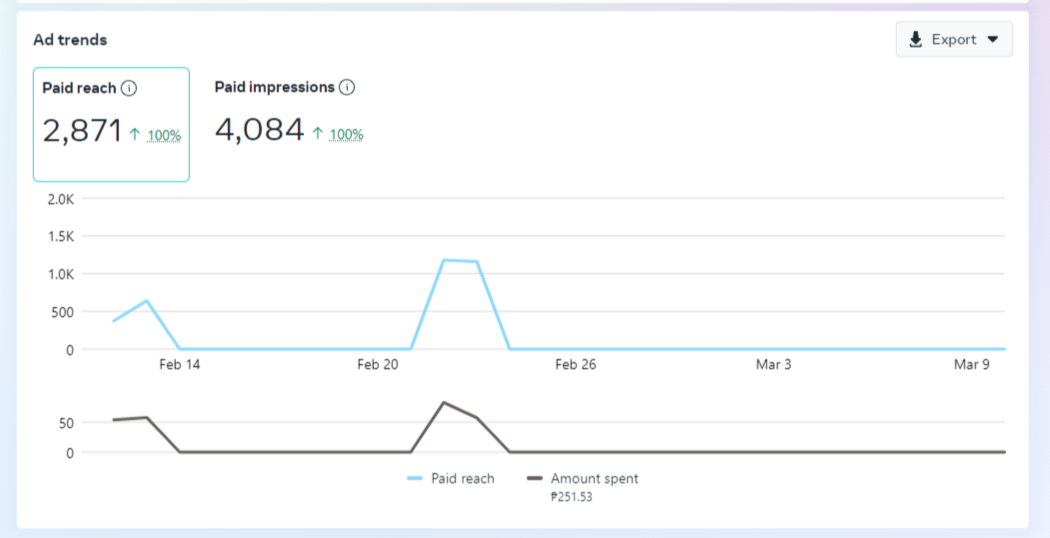Click the green up arrow next to 4,084

pos(317,134)
